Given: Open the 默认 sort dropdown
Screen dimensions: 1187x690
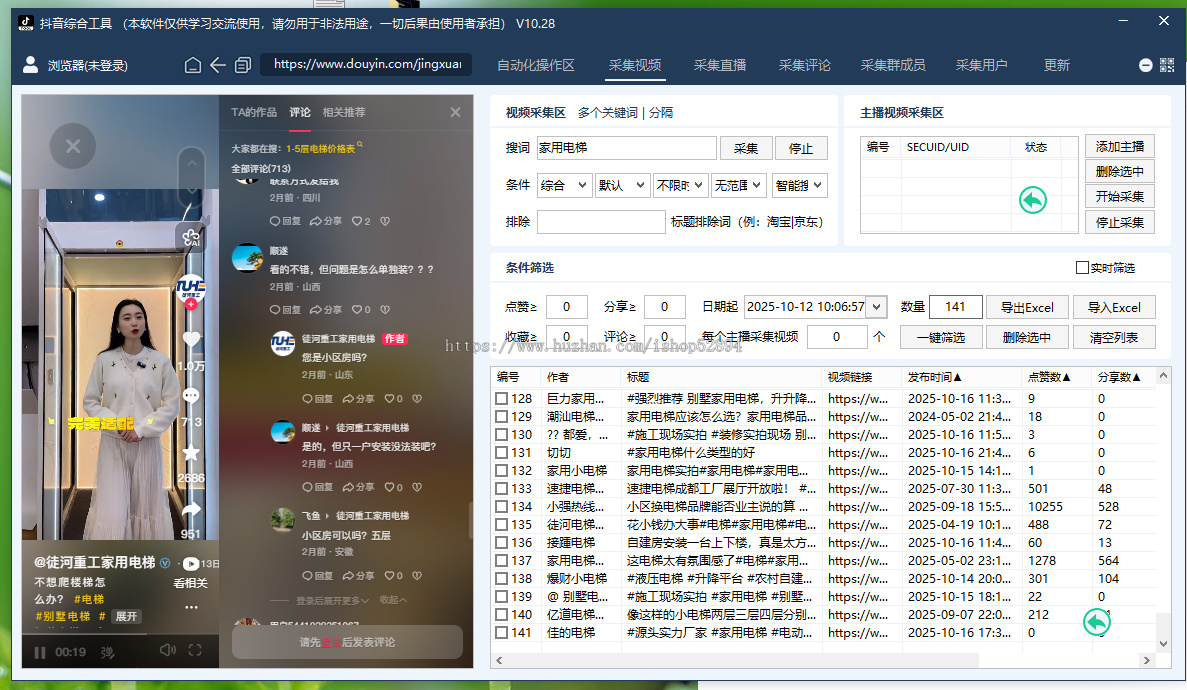Looking at the screenshot, I should (x=622, y=186).
